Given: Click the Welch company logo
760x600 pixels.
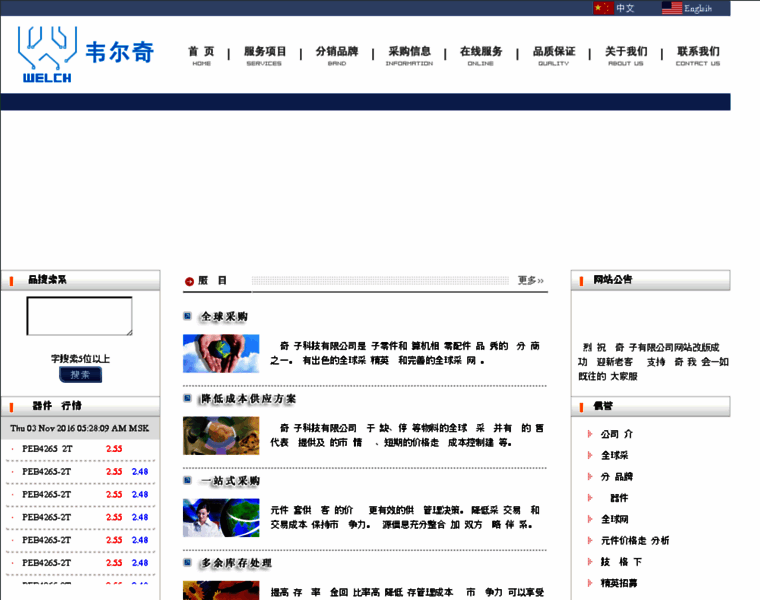Looking at the screenshot, I should [86, 54].
